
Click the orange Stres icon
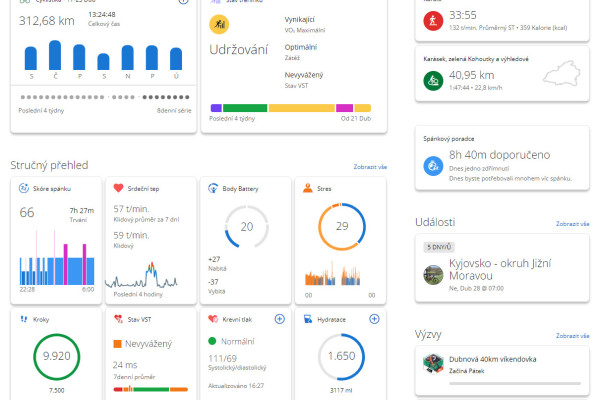[x=308, y=188]
